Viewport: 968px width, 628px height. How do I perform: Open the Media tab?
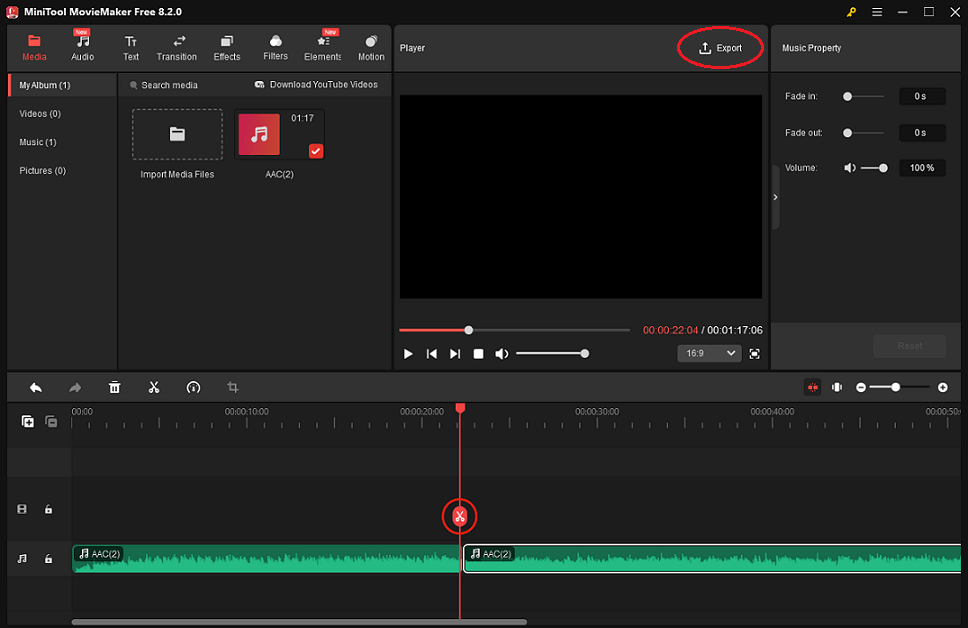point(34,48)
